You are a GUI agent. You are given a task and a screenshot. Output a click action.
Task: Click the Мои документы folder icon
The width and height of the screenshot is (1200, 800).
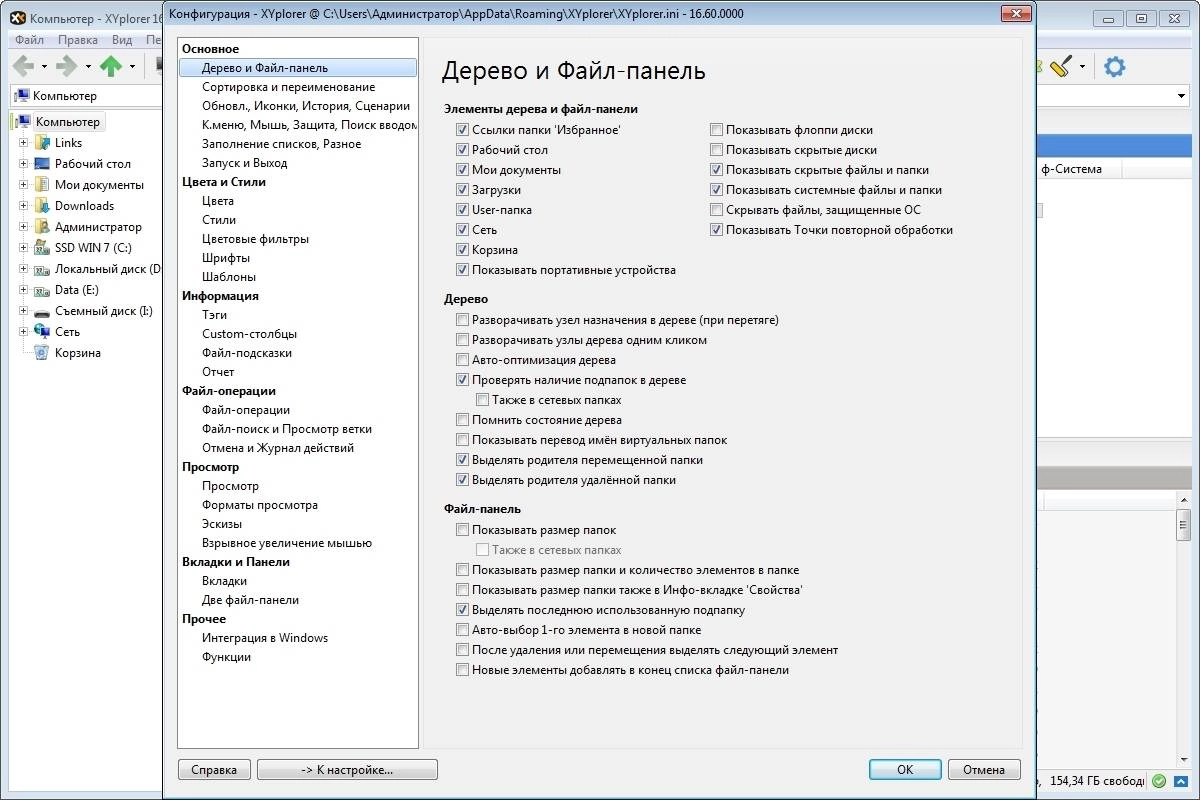point(42,185)
